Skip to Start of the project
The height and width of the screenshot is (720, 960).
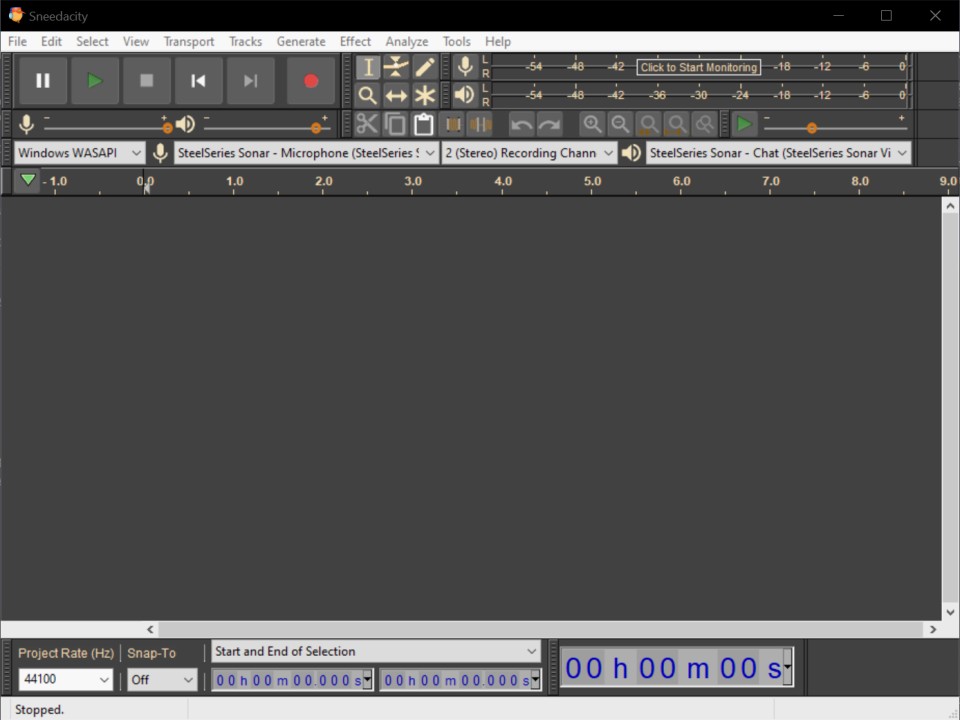tap(198, 80)
